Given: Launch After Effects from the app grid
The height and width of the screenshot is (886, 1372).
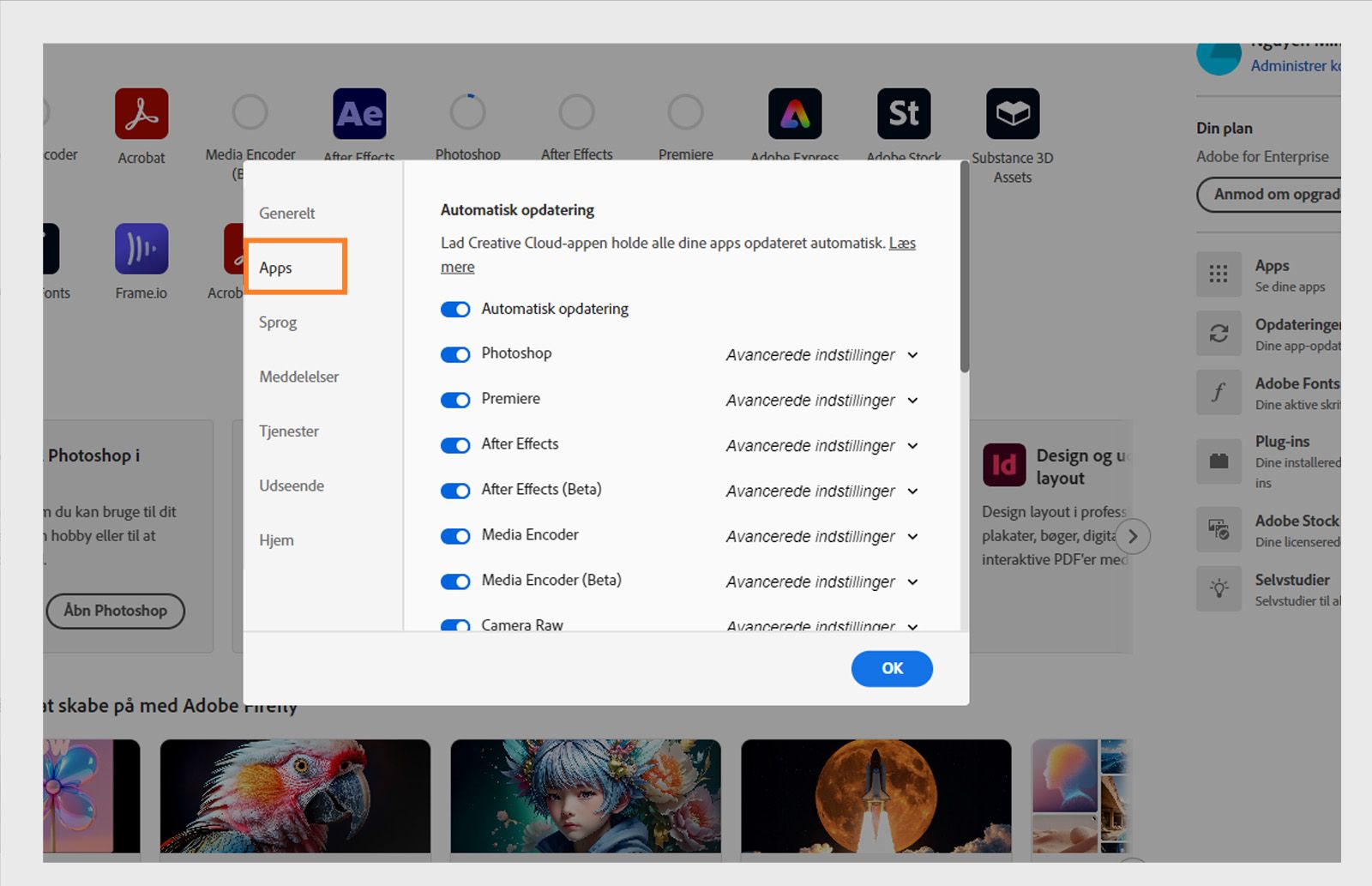Looking at the screenshot, I should [359, 113].
